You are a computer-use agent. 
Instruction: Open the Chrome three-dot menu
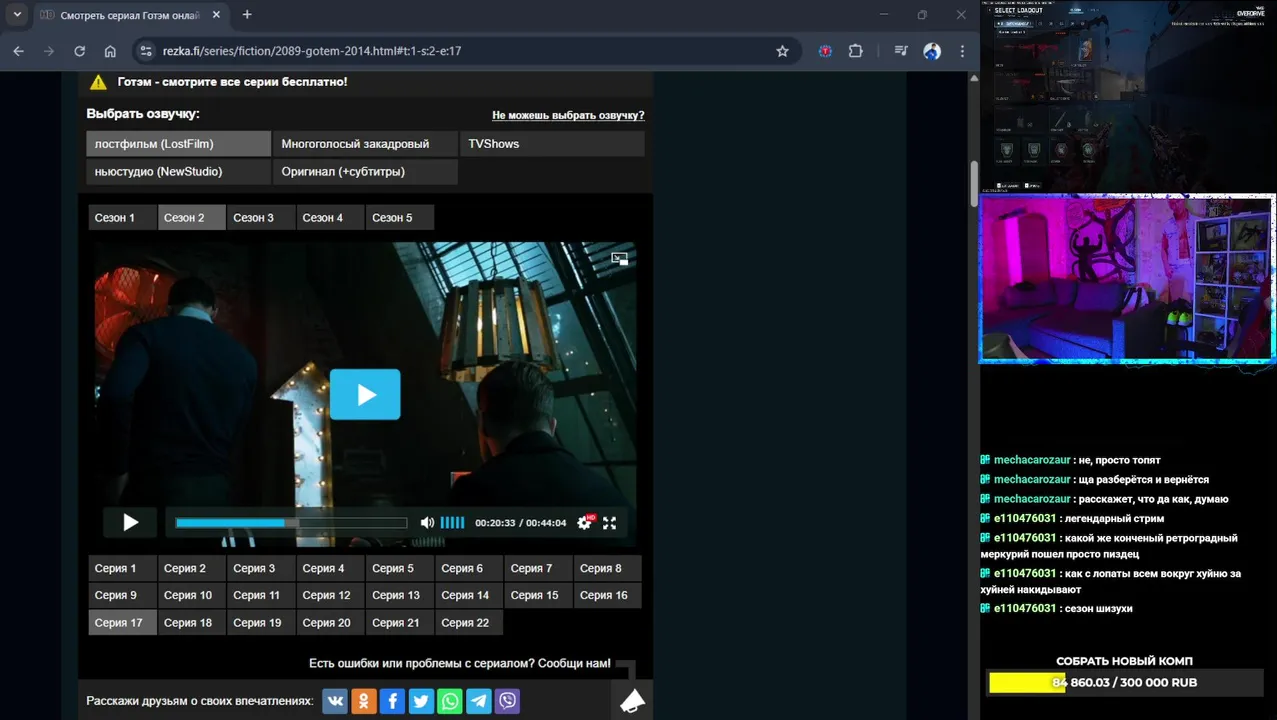tap(962, 51)
